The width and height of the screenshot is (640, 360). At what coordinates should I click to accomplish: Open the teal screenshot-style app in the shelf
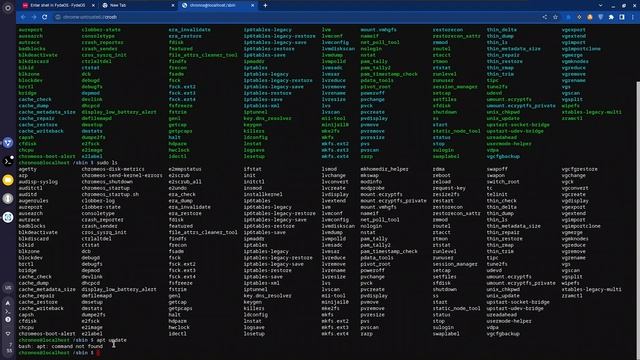click(8, 217)
